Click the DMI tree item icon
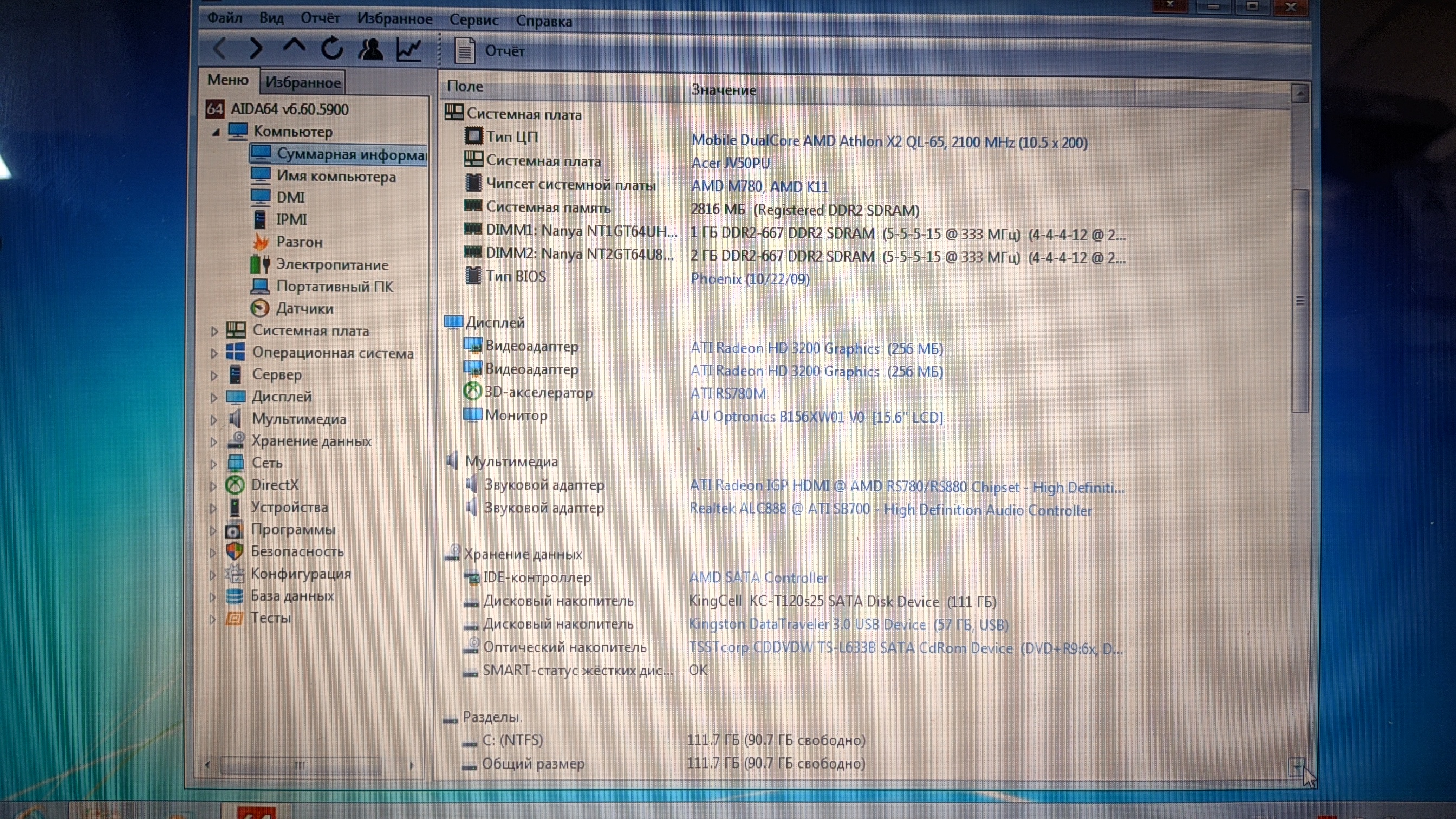Image resolution: width=1456 pixels, height=819 pixels. [261, 197]
